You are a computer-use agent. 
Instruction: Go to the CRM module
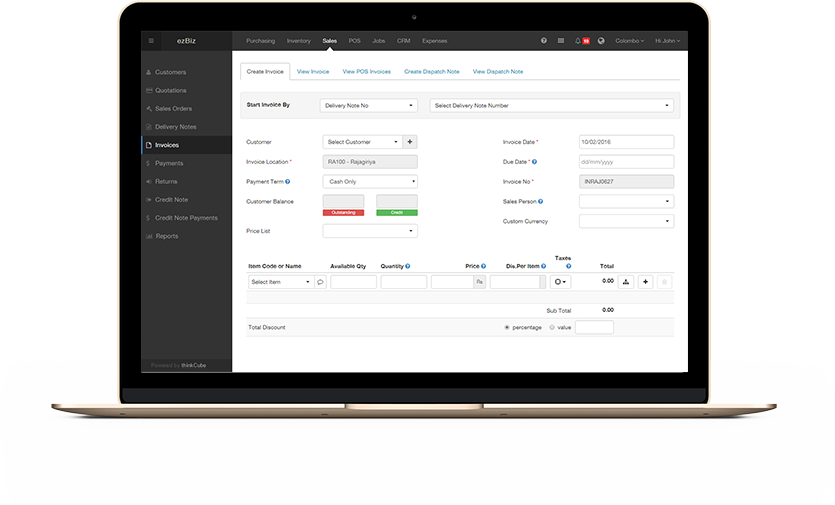(x=404, y=40)
